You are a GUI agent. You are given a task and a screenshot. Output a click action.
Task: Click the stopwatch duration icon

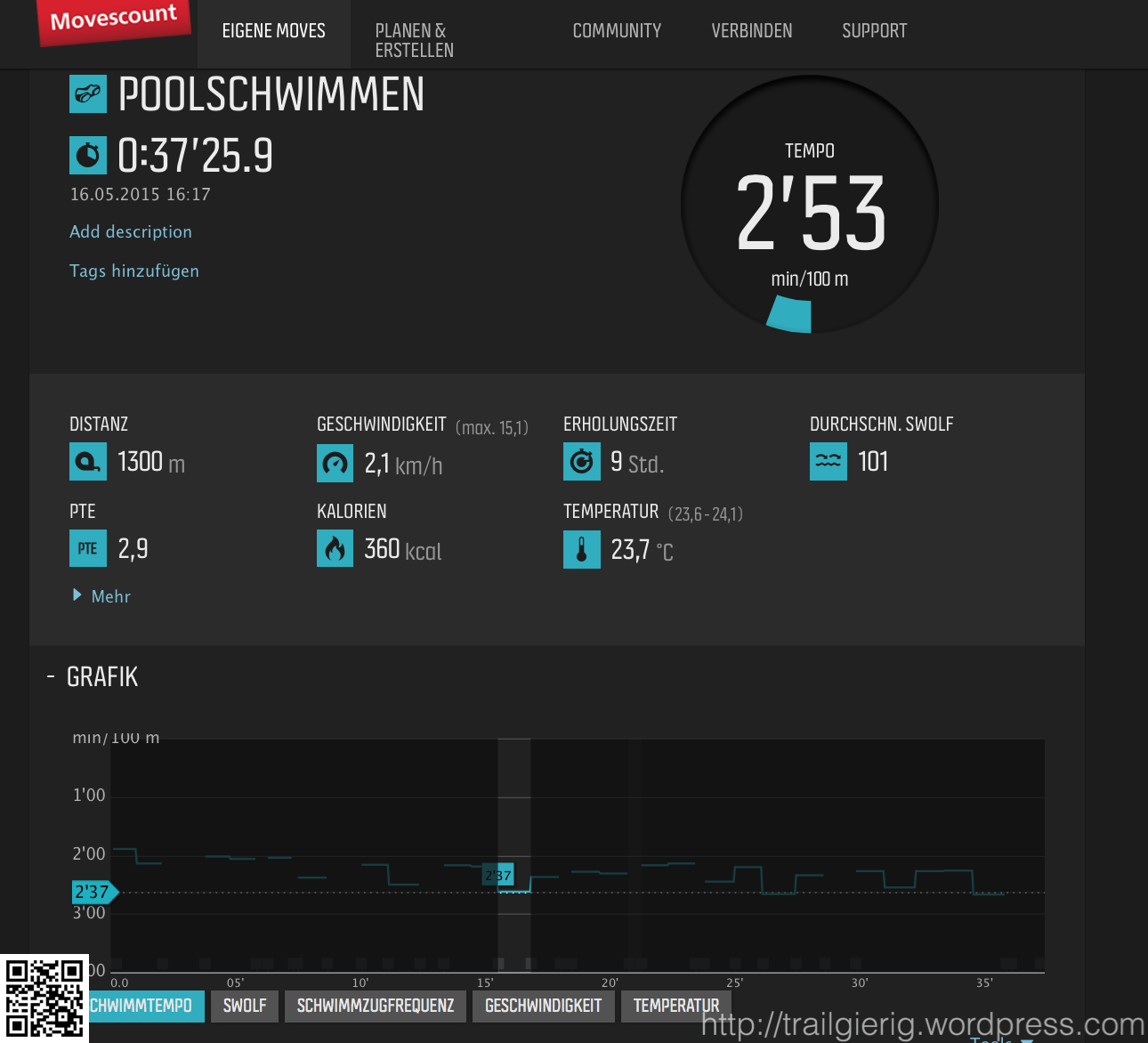coord(88,156)
